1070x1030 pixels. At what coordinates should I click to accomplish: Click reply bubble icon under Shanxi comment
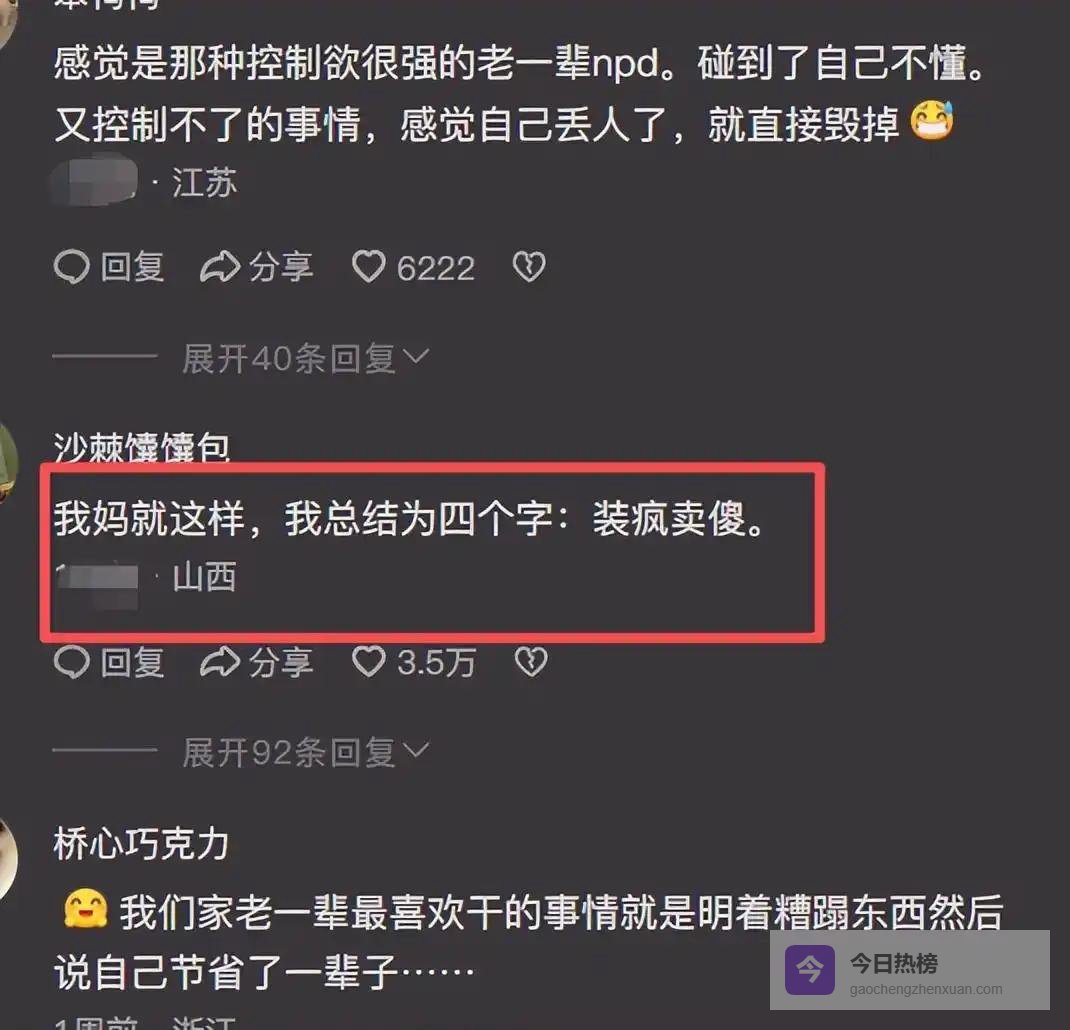pos(72,661)
